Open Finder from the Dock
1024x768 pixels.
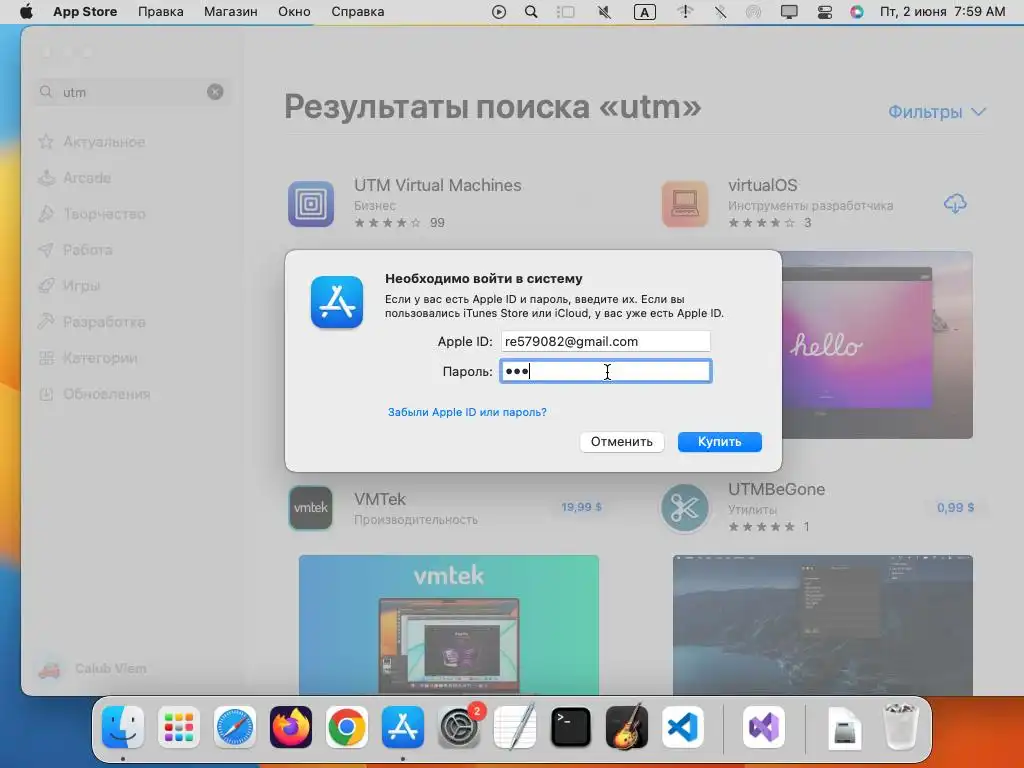(x=123, y=727)
